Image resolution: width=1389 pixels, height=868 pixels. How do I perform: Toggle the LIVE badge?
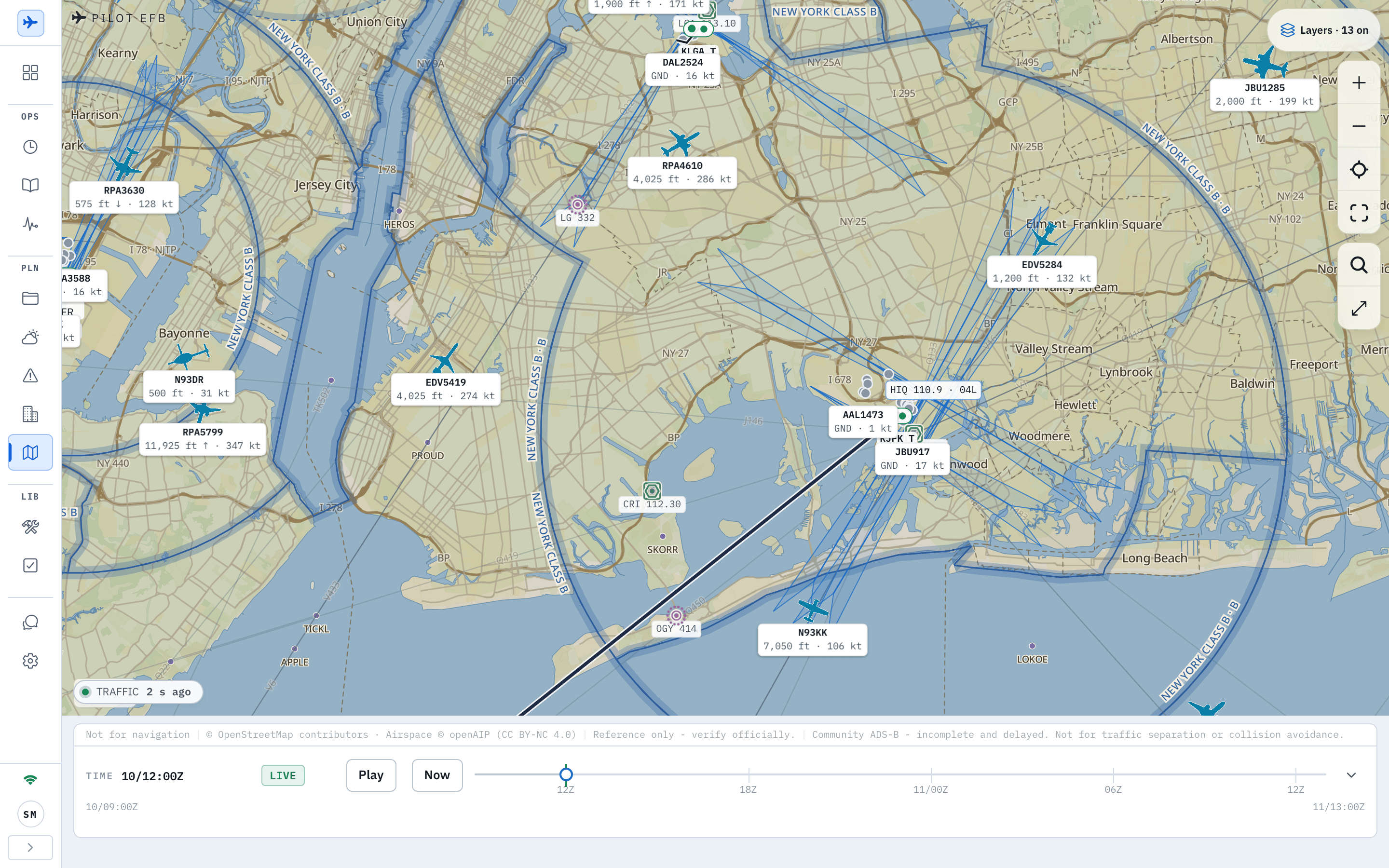coord(283,775)
